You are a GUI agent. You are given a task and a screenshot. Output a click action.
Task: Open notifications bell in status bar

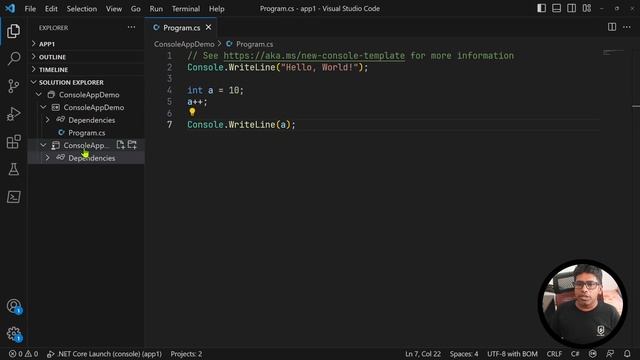click(x=627, y=354)
